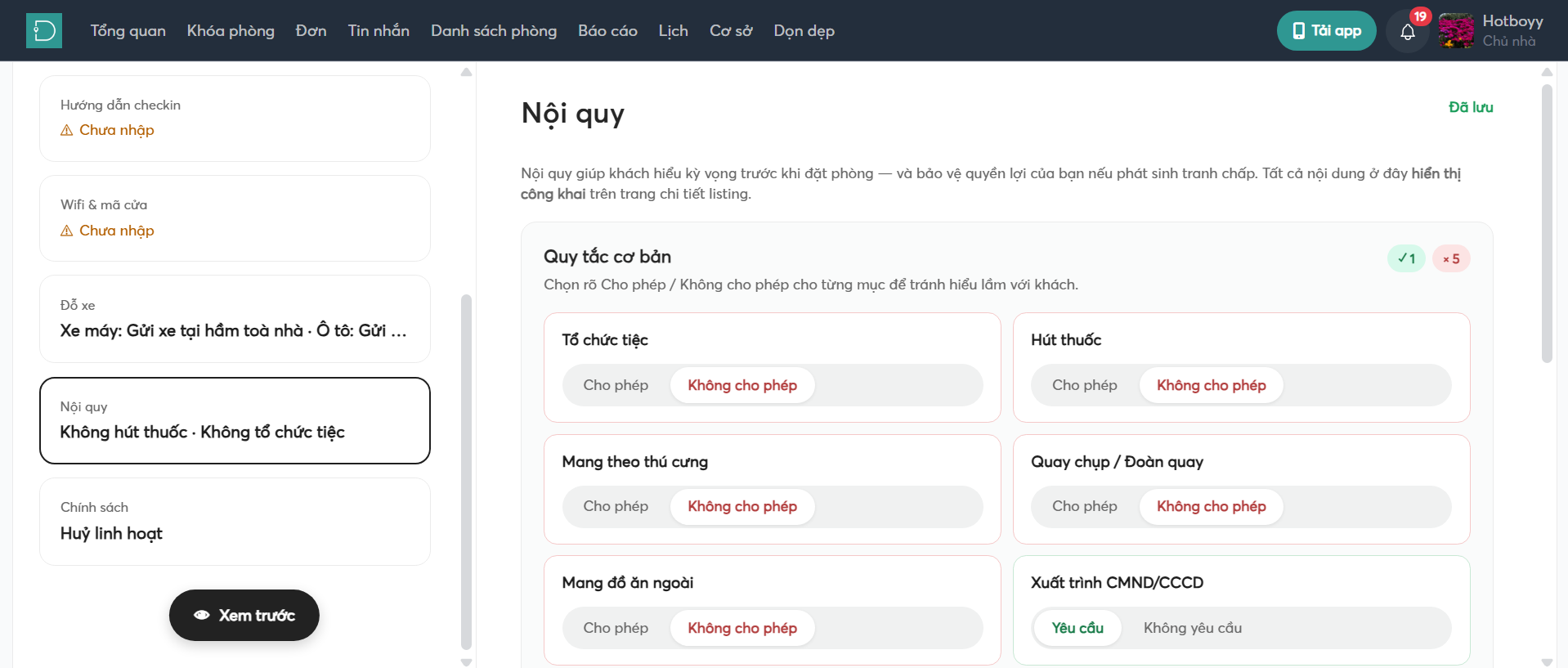The image size is (1568, 668).
Task: Open the notifications bell
Action: (1408, 32)
